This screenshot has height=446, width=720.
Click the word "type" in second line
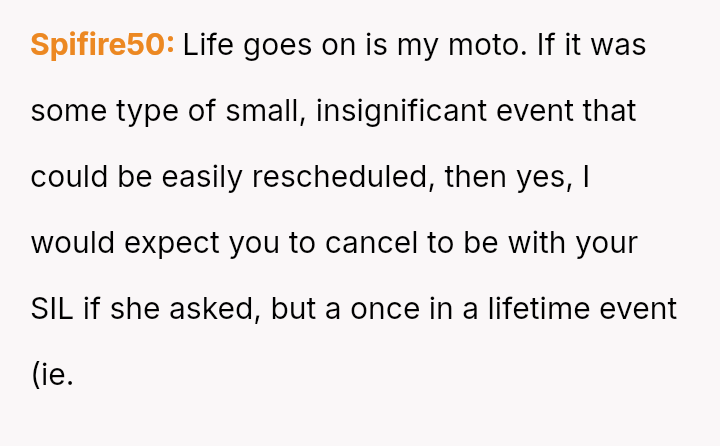(147, 111)
